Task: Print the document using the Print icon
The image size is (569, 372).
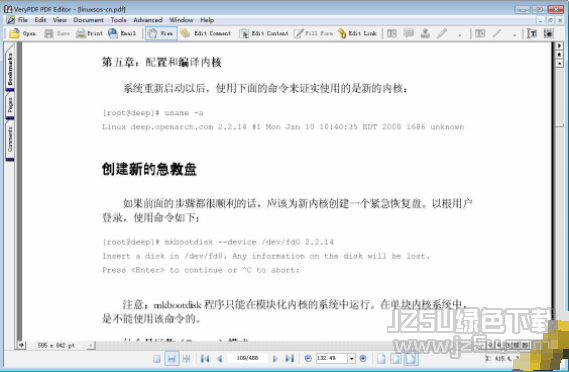Action: [90, 33]
